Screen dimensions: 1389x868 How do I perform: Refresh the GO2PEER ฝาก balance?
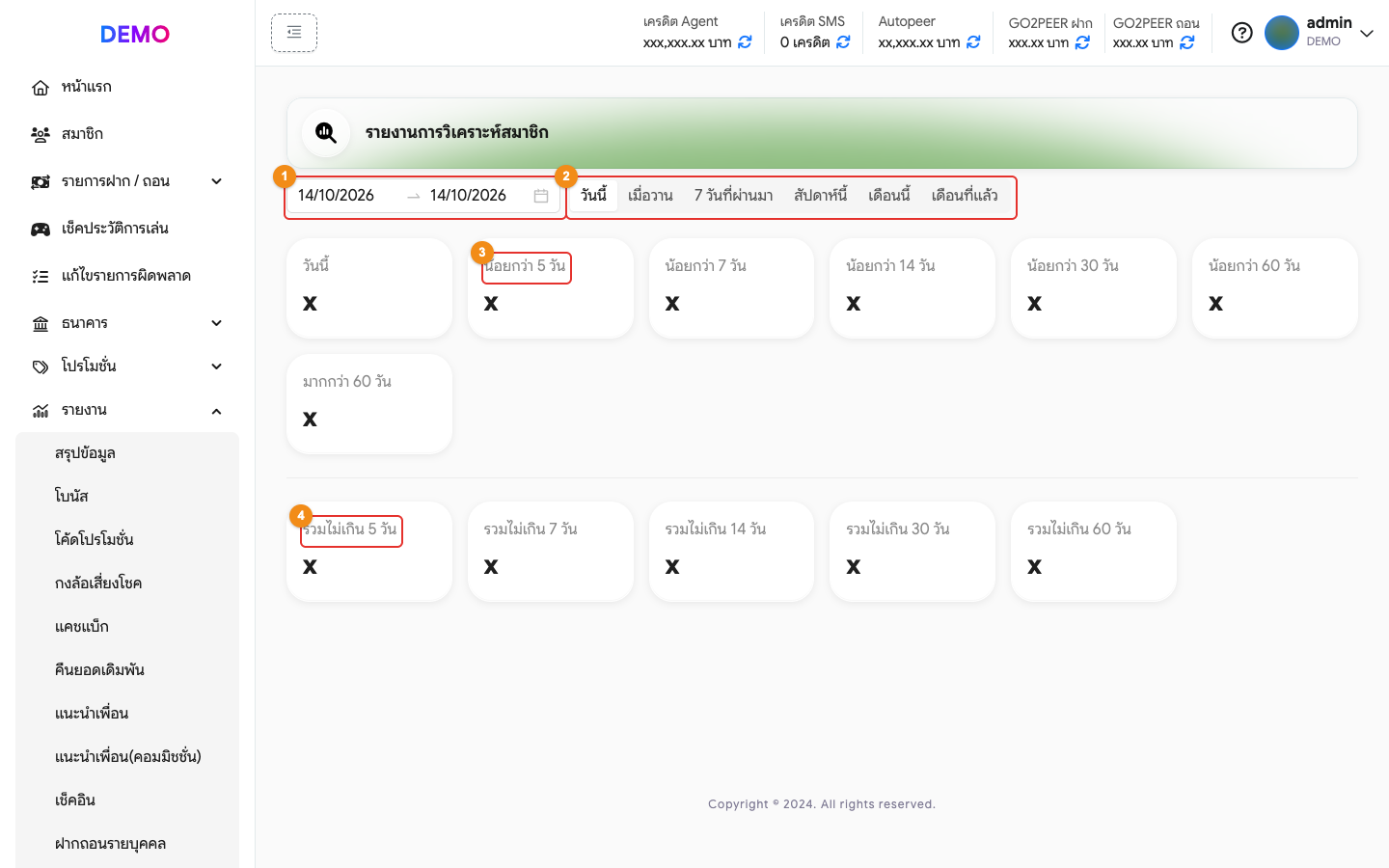click(x=1082, y=42)
